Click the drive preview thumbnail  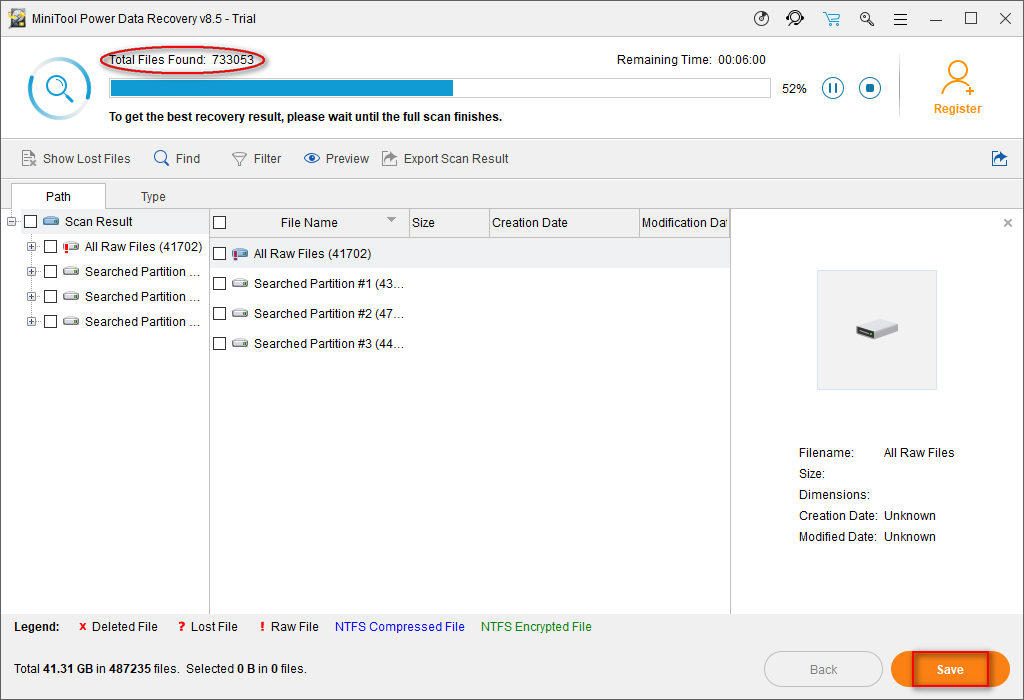(876, 330)
